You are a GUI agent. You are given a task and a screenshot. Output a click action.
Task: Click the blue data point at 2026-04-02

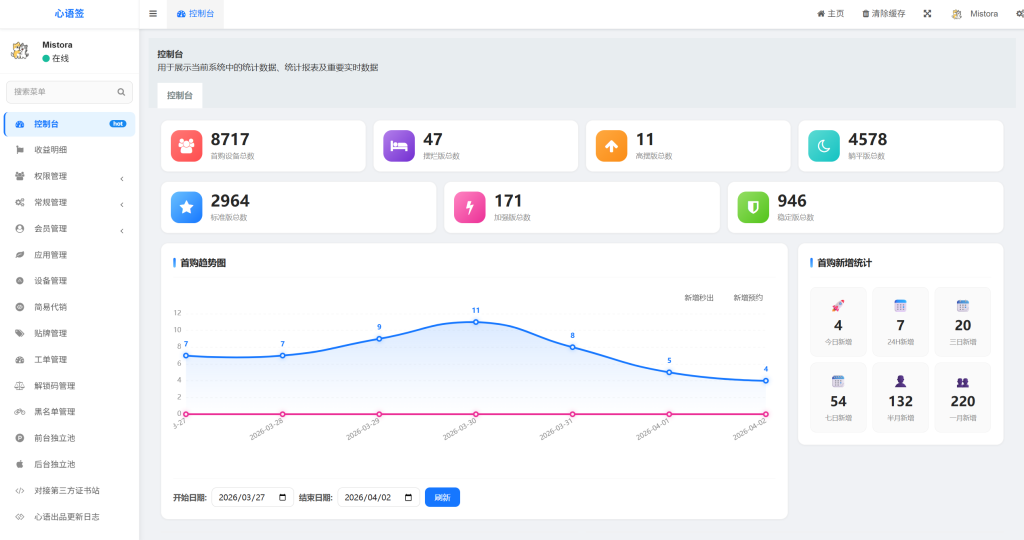click(x=766, y=381)
